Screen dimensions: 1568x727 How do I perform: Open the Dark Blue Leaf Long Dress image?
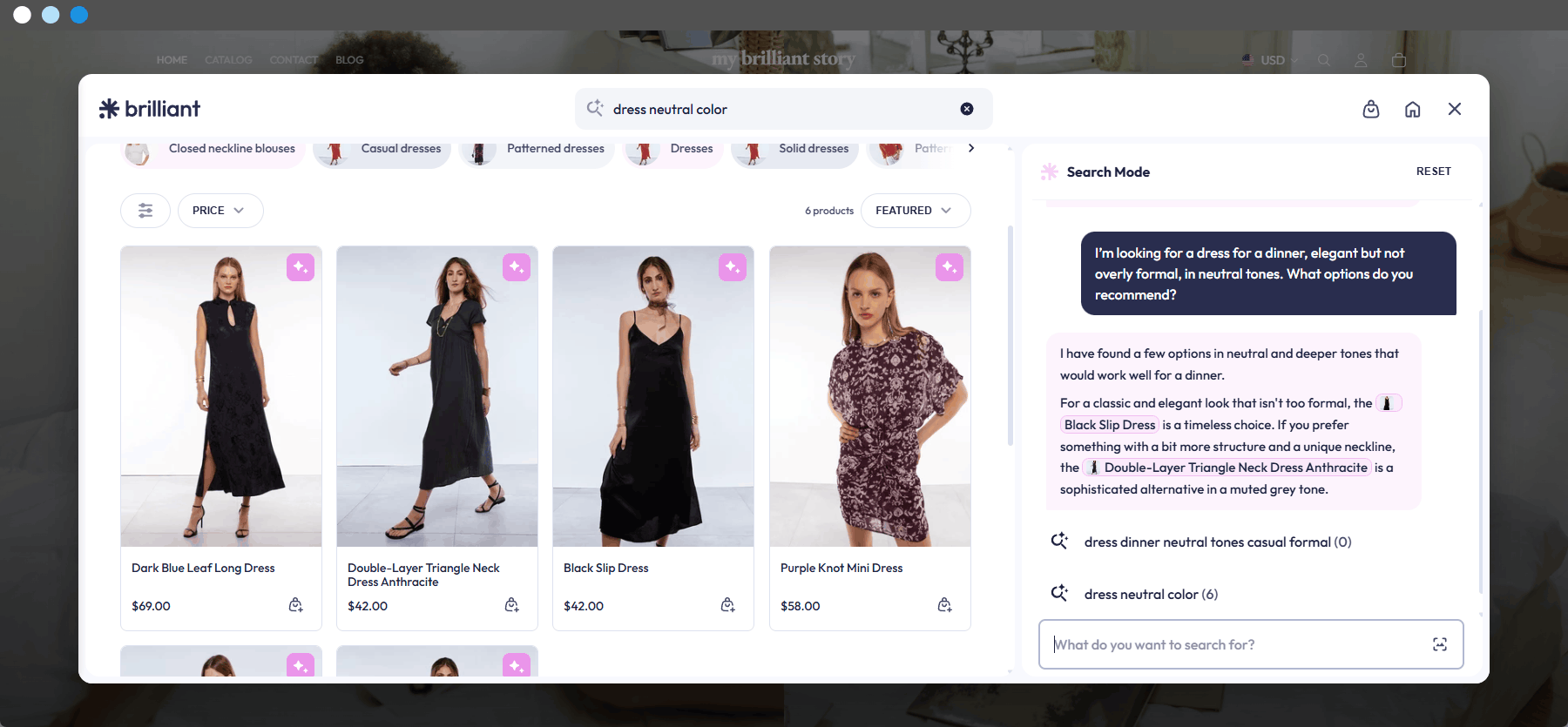pos(221,396)
